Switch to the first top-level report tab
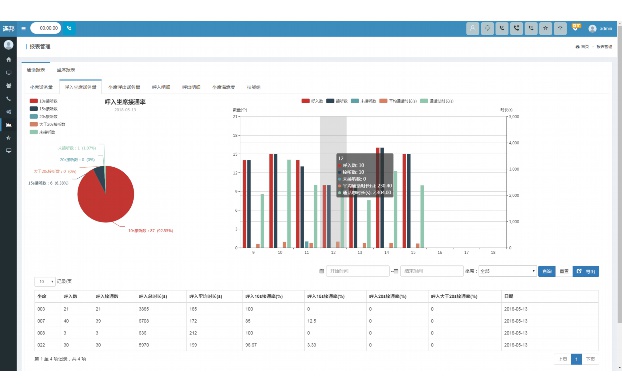The width and height of the screenshot is (622, 392). click(36, 70)
